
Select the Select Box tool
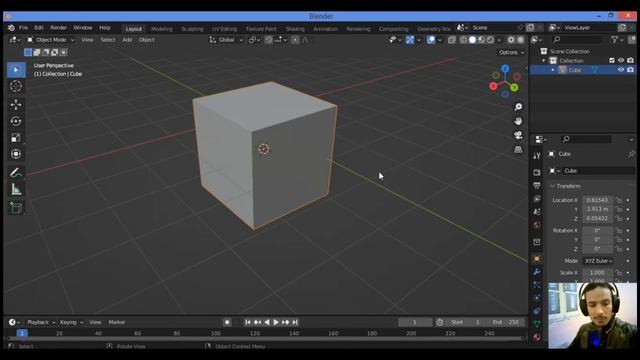pos(16,70)
